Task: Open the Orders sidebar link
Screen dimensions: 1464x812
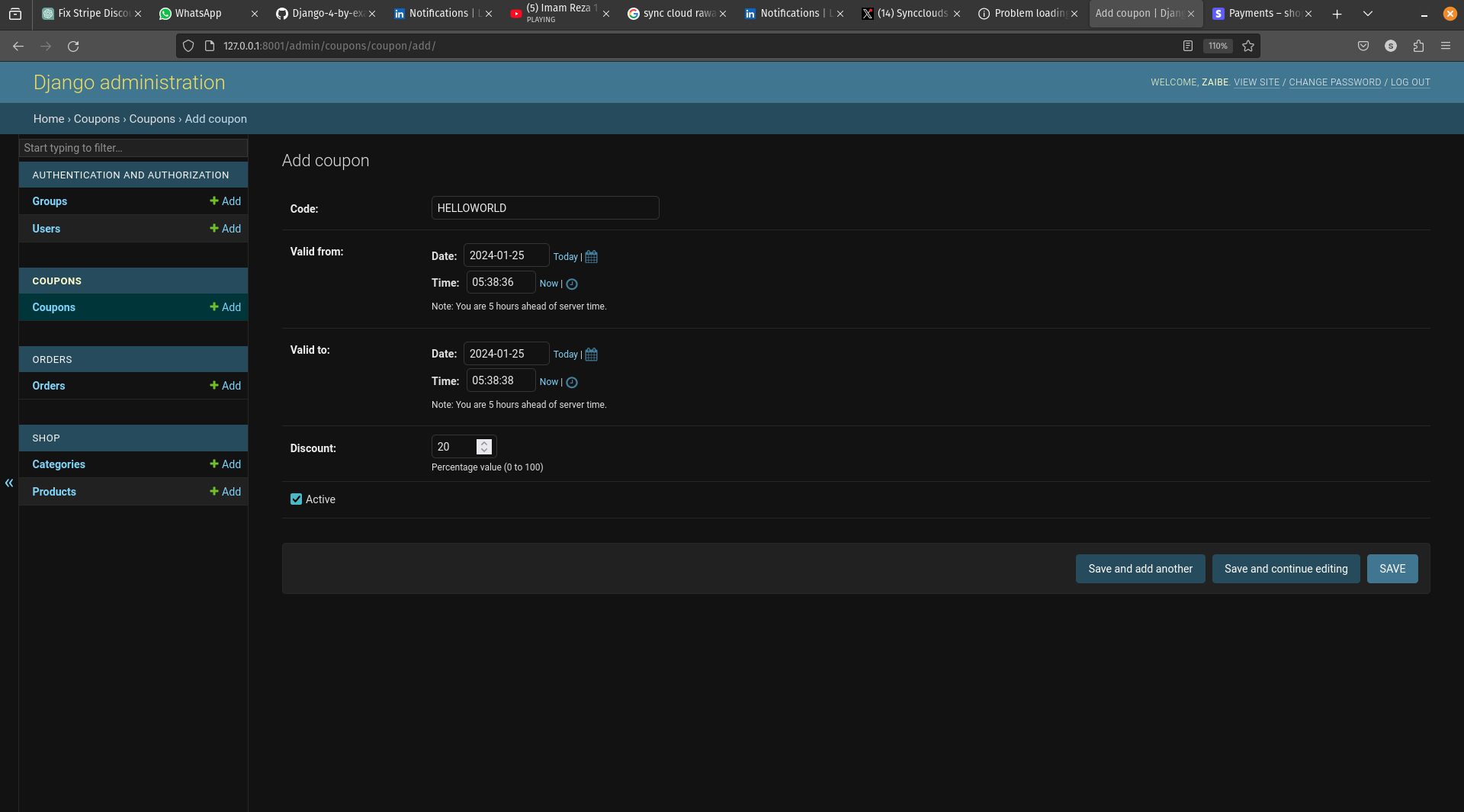Action: tap(49, 386)
